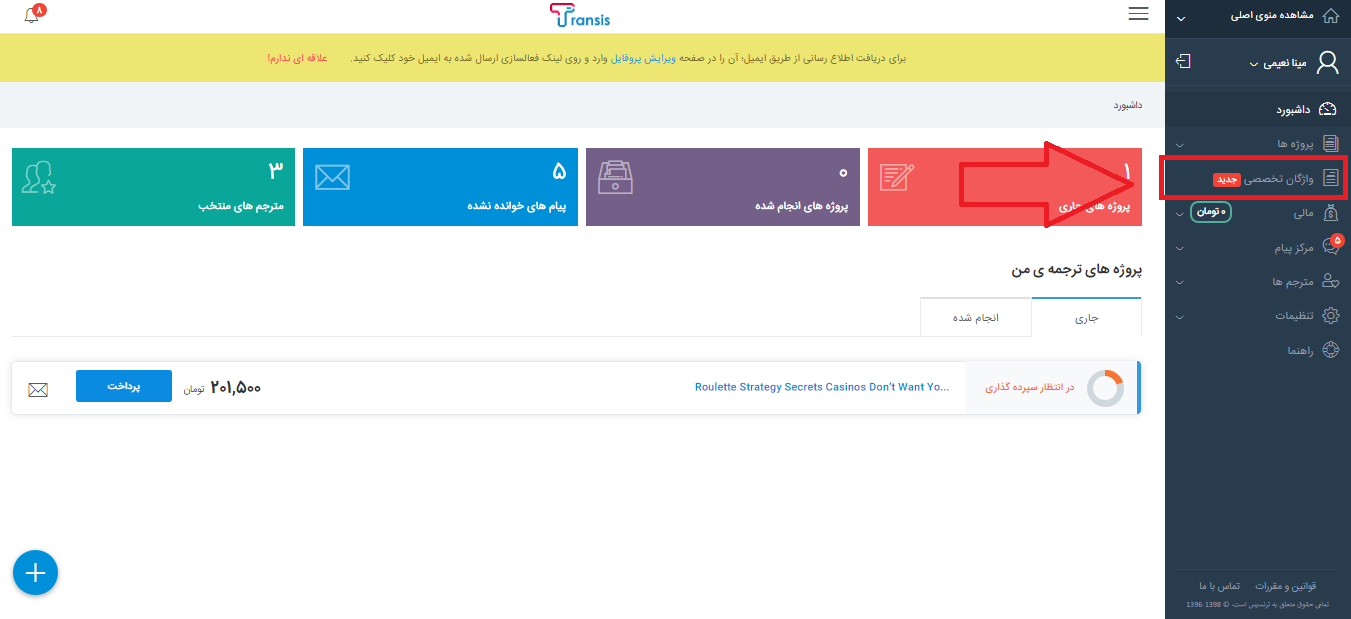
Task: Expand the پروژه ها submenu chevron
Action: click(1180, 144)
